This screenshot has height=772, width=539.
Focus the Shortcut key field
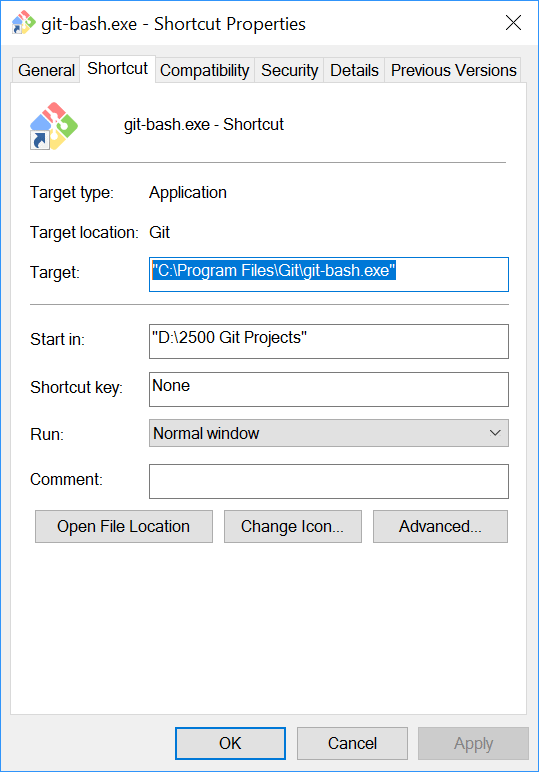(329, 389)
